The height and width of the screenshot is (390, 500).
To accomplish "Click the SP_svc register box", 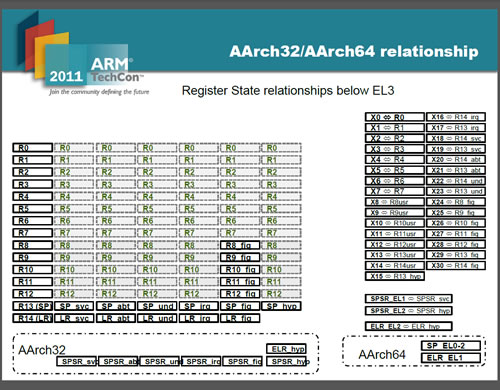I will (x=74, y=306).
